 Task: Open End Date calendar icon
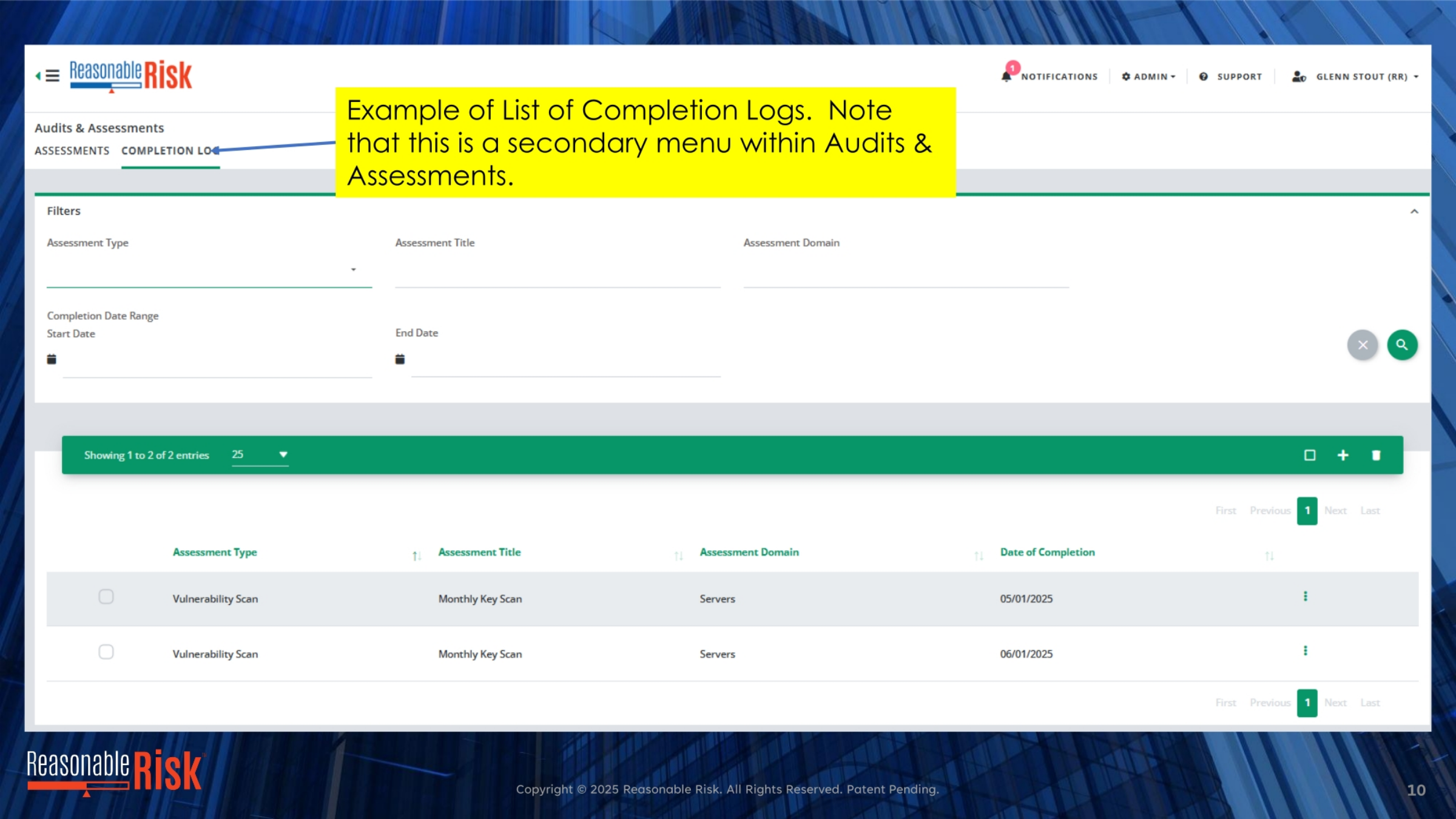pyautogui.click(x=400, y=359)
